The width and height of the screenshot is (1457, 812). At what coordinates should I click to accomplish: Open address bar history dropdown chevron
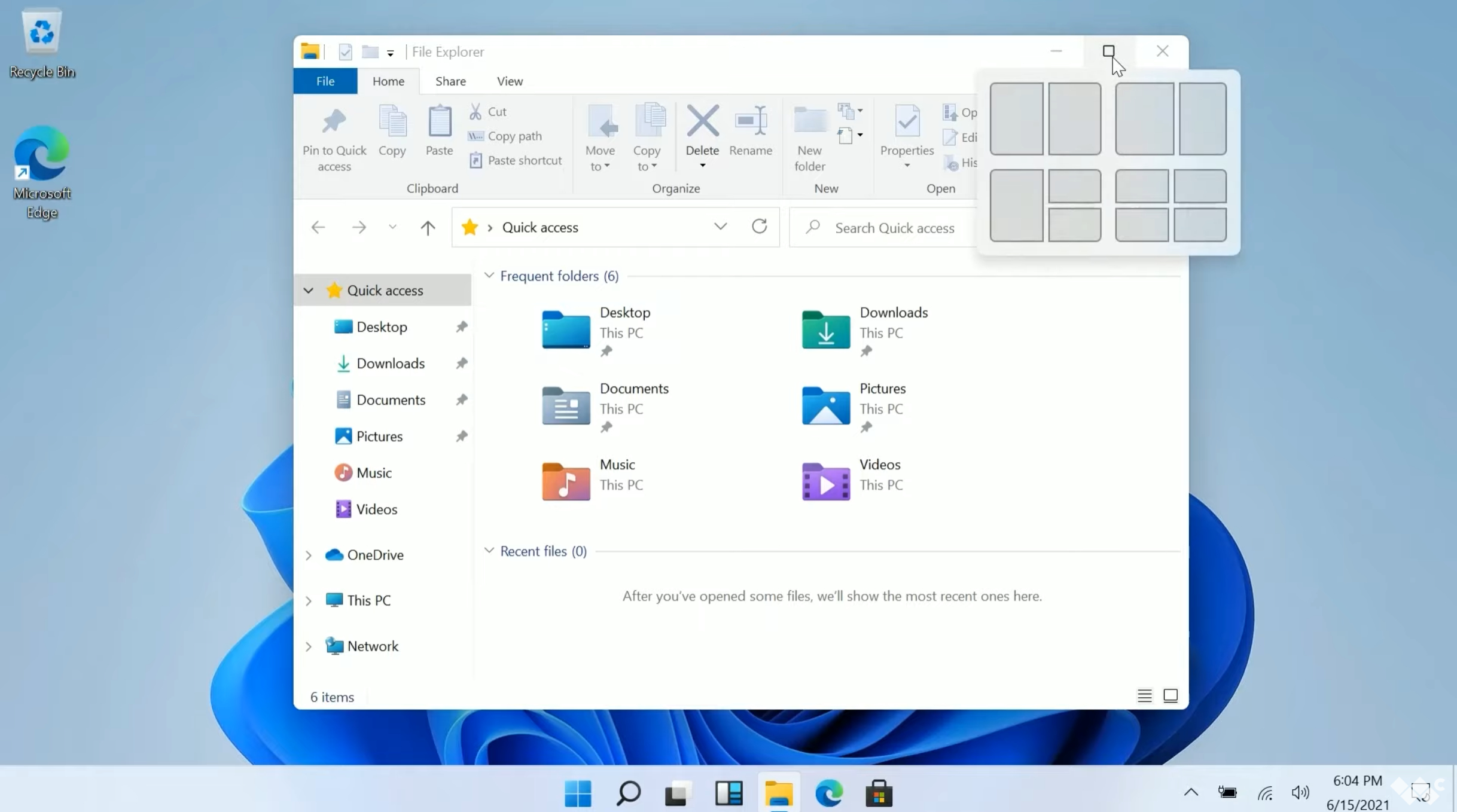[721, 227]
